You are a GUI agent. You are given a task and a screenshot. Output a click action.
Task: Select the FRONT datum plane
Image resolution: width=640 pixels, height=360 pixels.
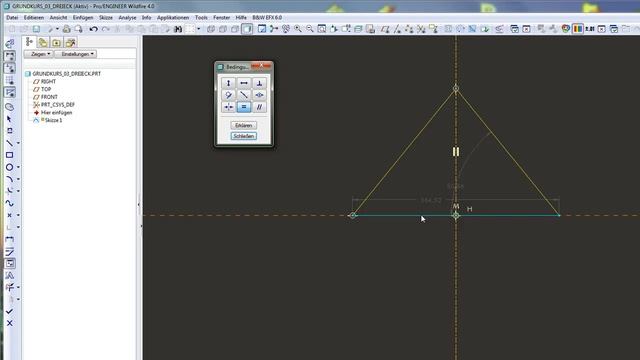(49, 97)
